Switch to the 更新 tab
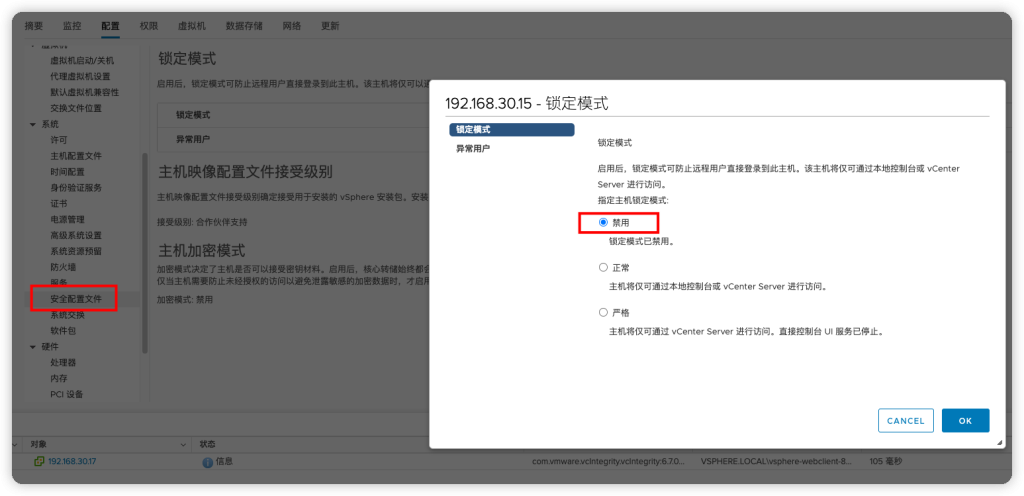The height and width of the screenshot is (496, 1024). pos(330,27)
